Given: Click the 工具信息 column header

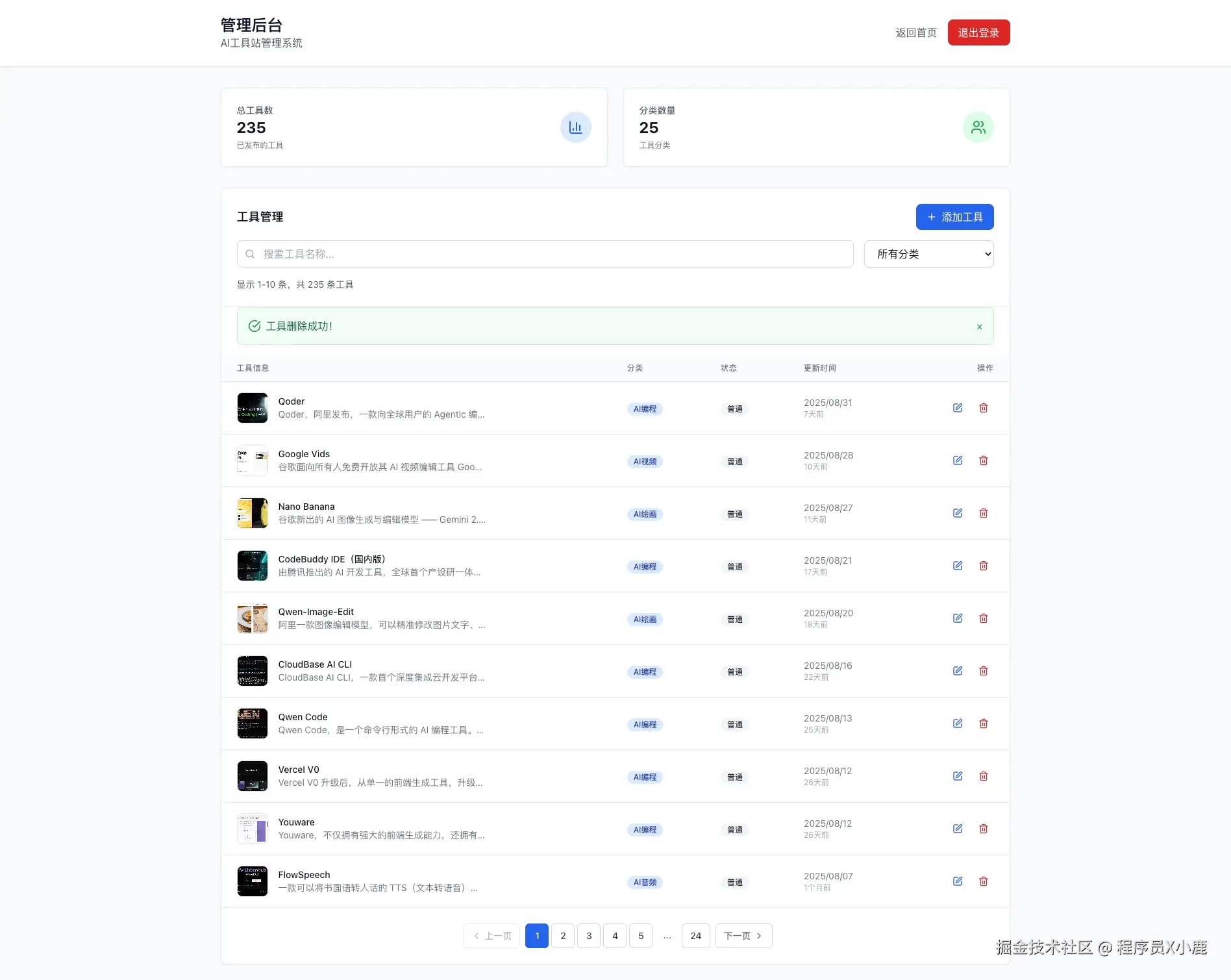Looking at the screenshot, I should point(253,368).
